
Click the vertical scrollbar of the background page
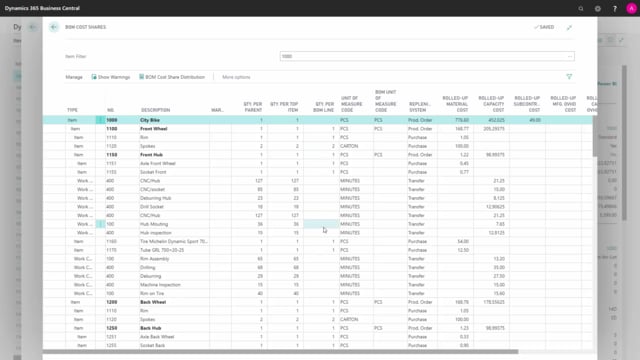coord(624,143)
